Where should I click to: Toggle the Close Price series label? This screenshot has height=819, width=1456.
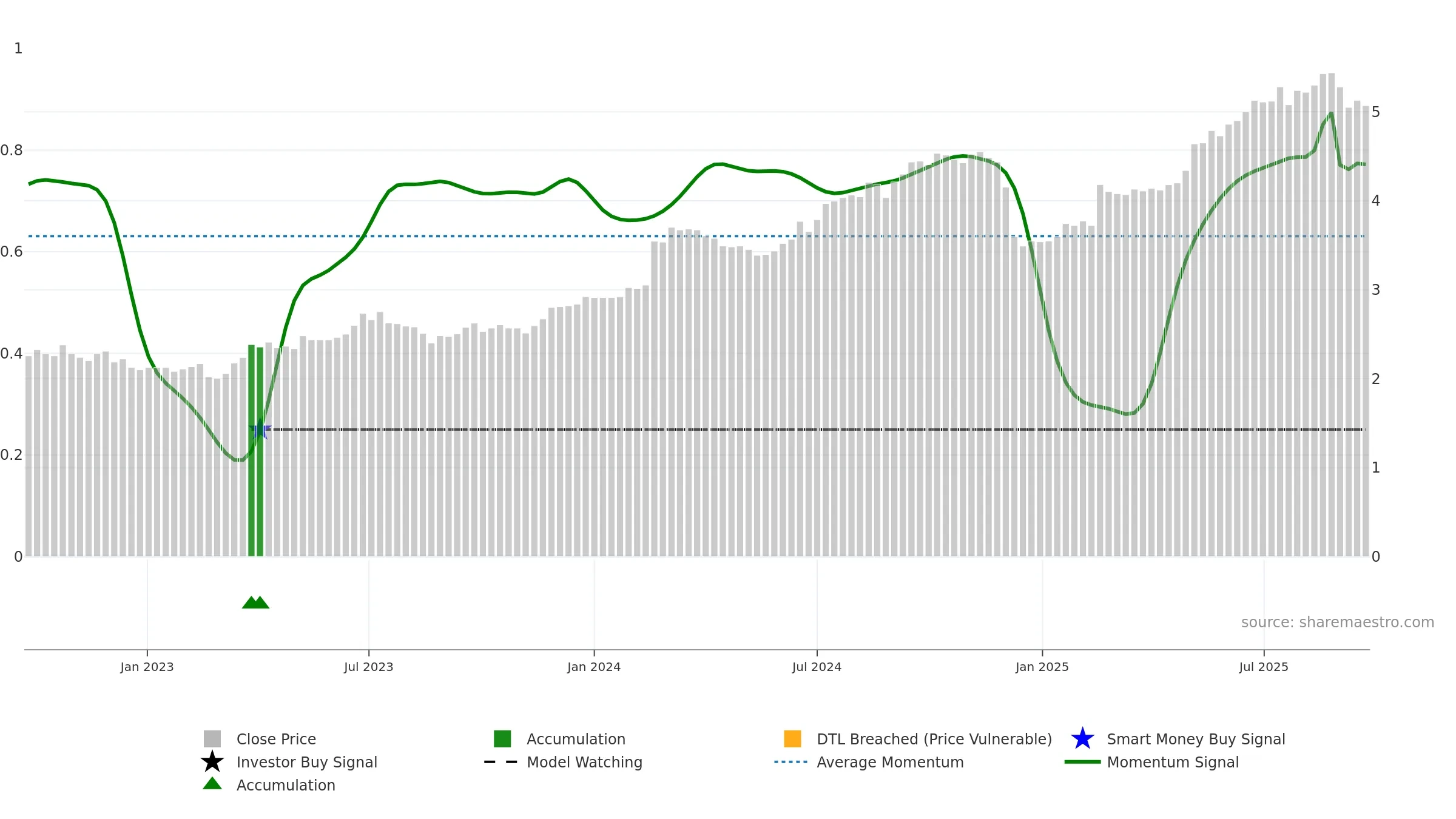pos(276,739)
